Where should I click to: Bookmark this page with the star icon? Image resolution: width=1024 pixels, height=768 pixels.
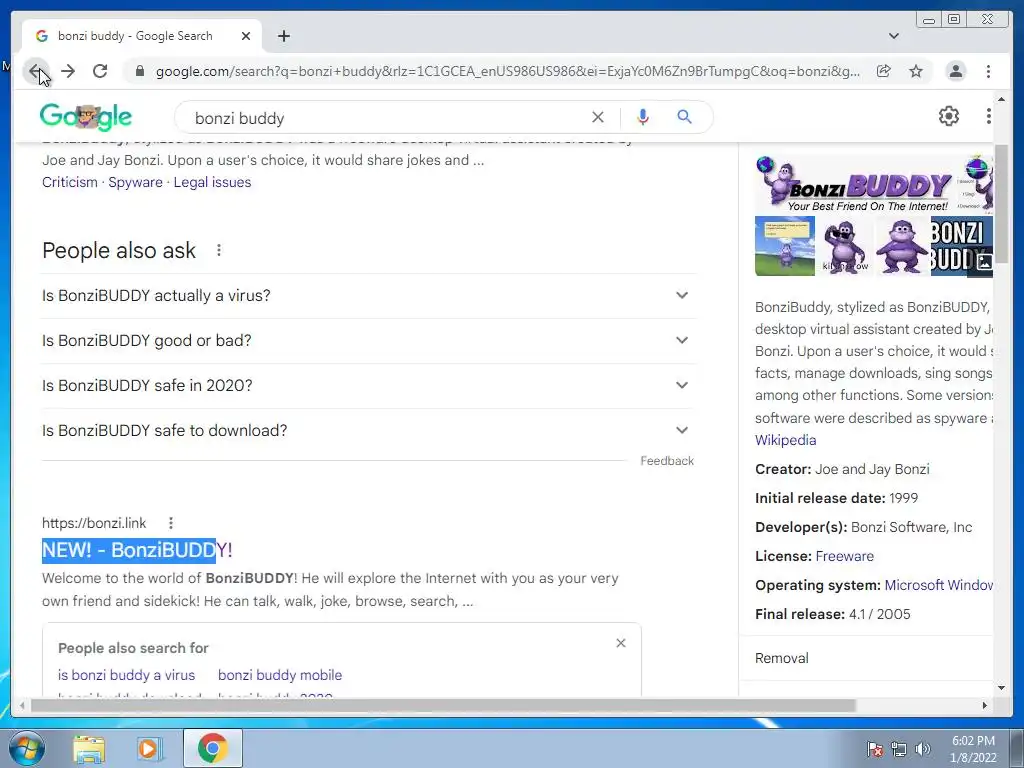tap(916, 71)
